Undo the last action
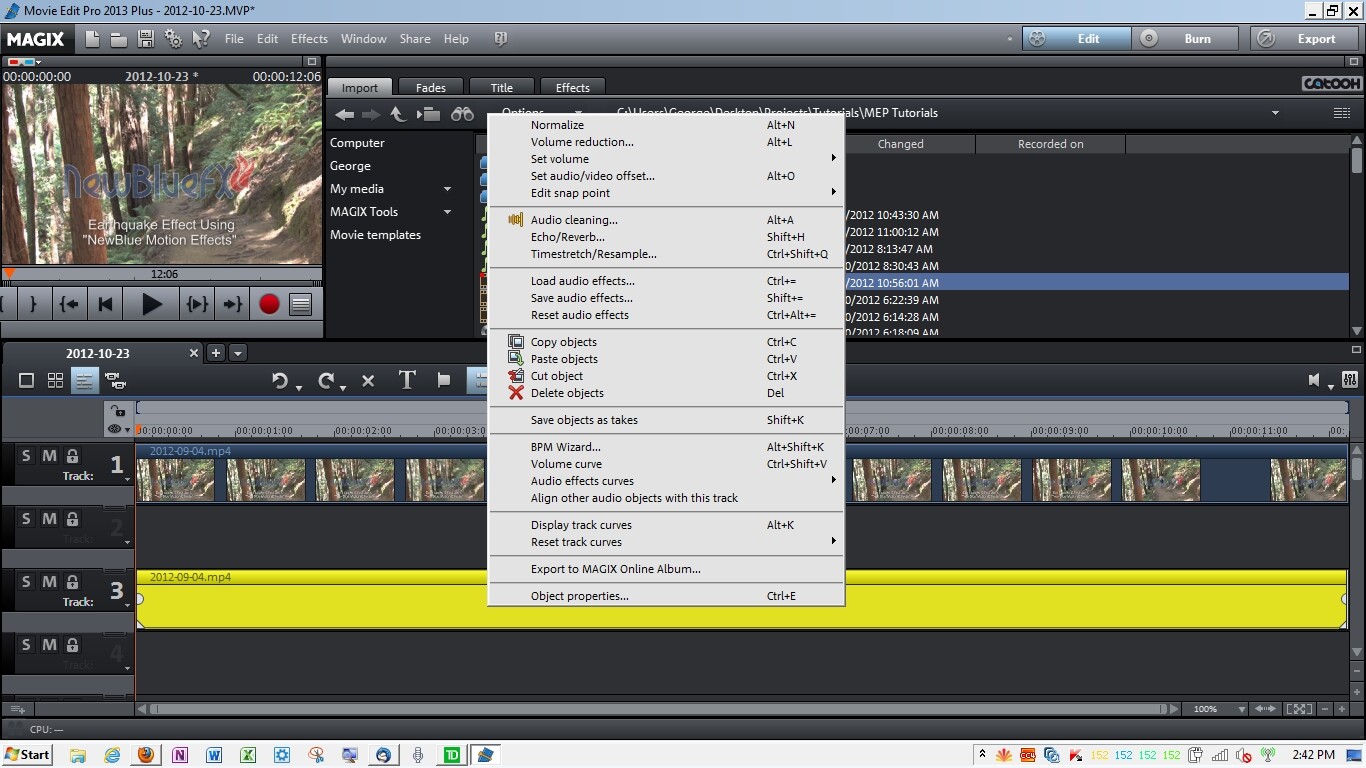 (x=280, y=380)
